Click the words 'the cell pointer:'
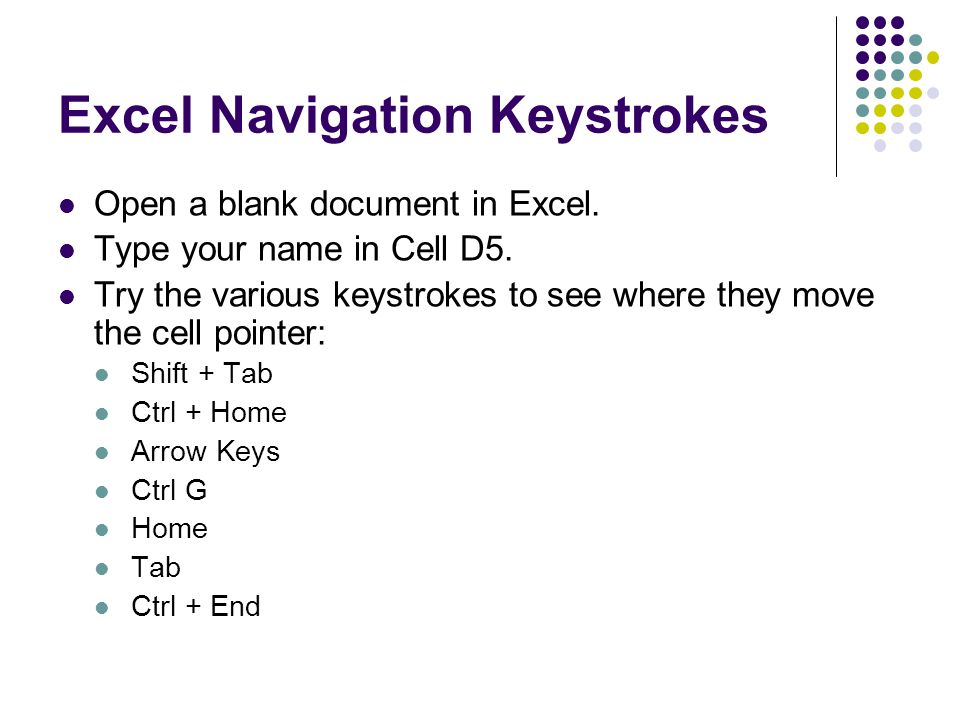 209,334
